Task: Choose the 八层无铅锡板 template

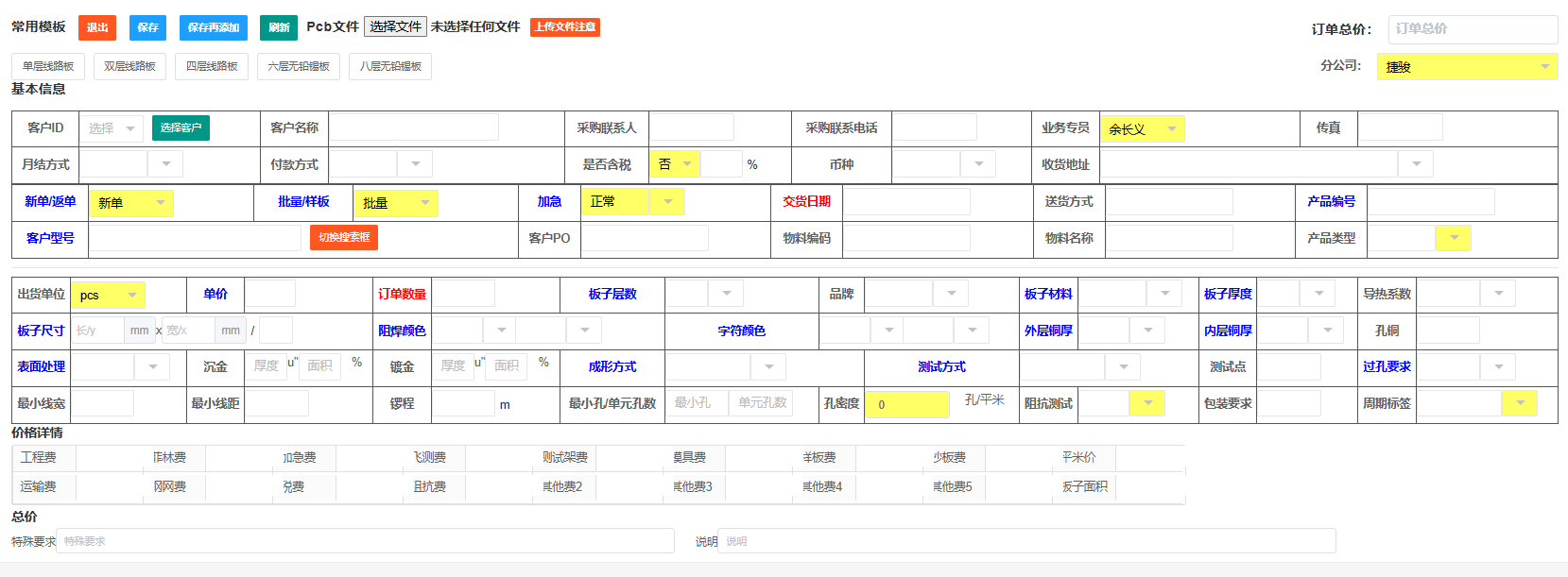Action: (390, 66)
